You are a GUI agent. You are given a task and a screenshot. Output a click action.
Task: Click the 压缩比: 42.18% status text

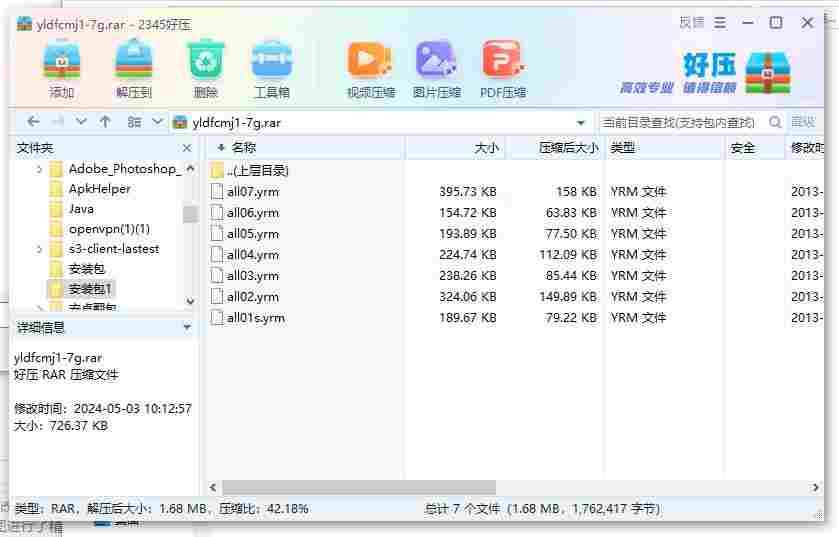[x=263, y=509]
